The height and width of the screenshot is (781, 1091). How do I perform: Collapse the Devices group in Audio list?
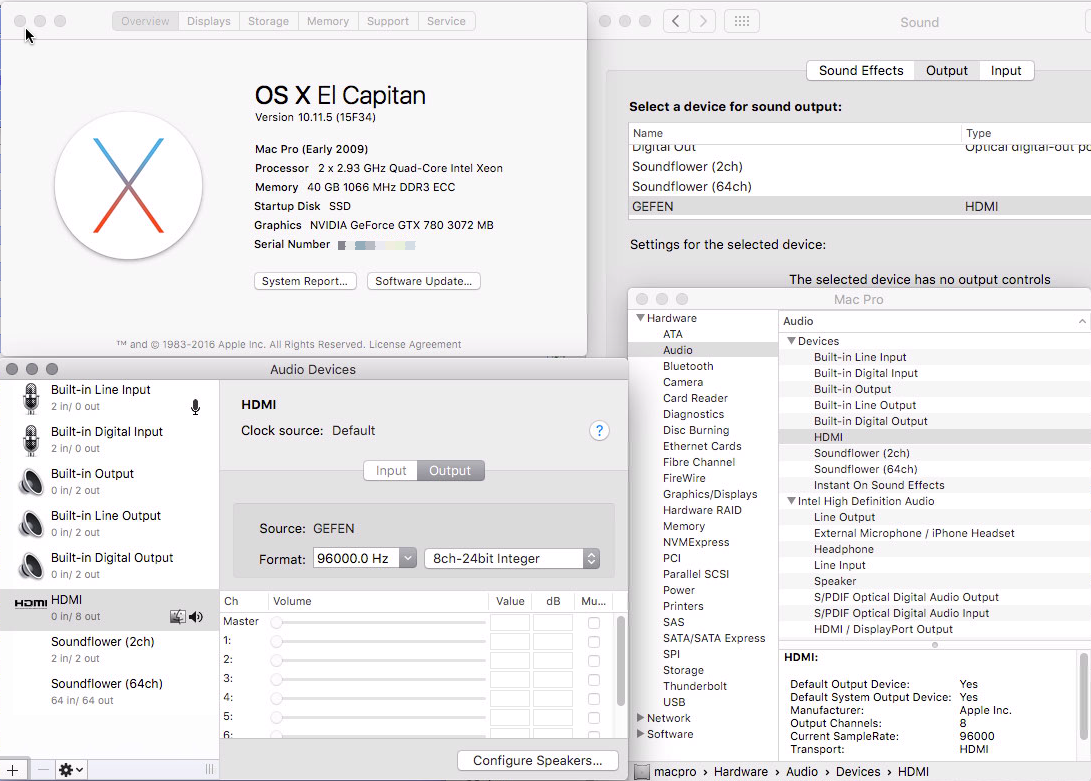pos(791,341)
